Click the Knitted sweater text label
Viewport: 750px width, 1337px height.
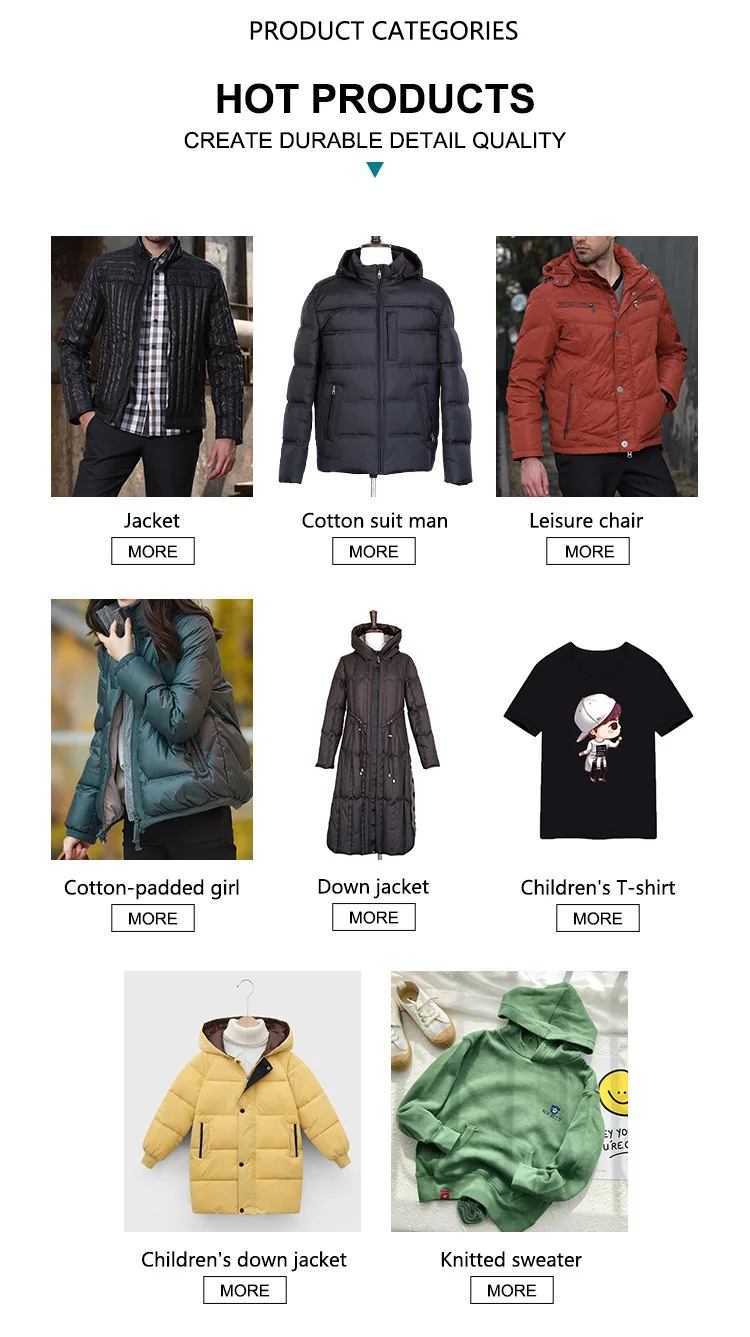pyautogui.click(x=511, y=1260)
